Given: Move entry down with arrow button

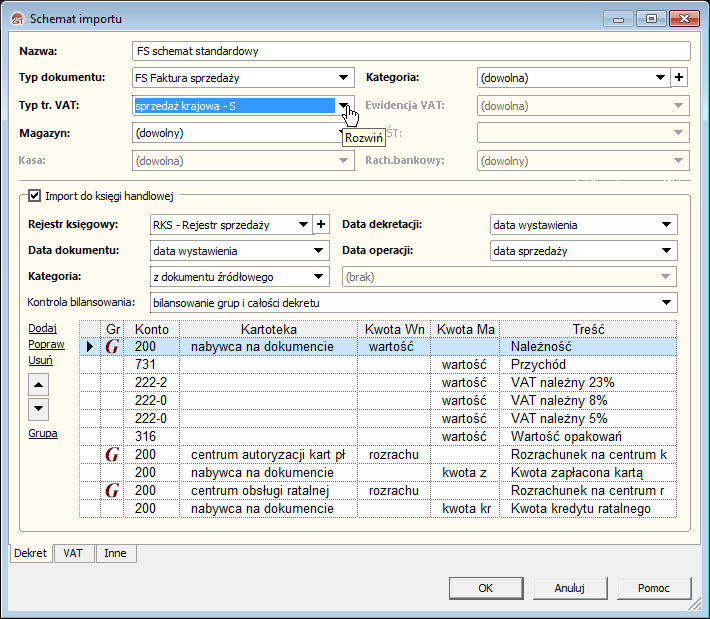Looking at the screenshot, I should [x=37, y=408].
